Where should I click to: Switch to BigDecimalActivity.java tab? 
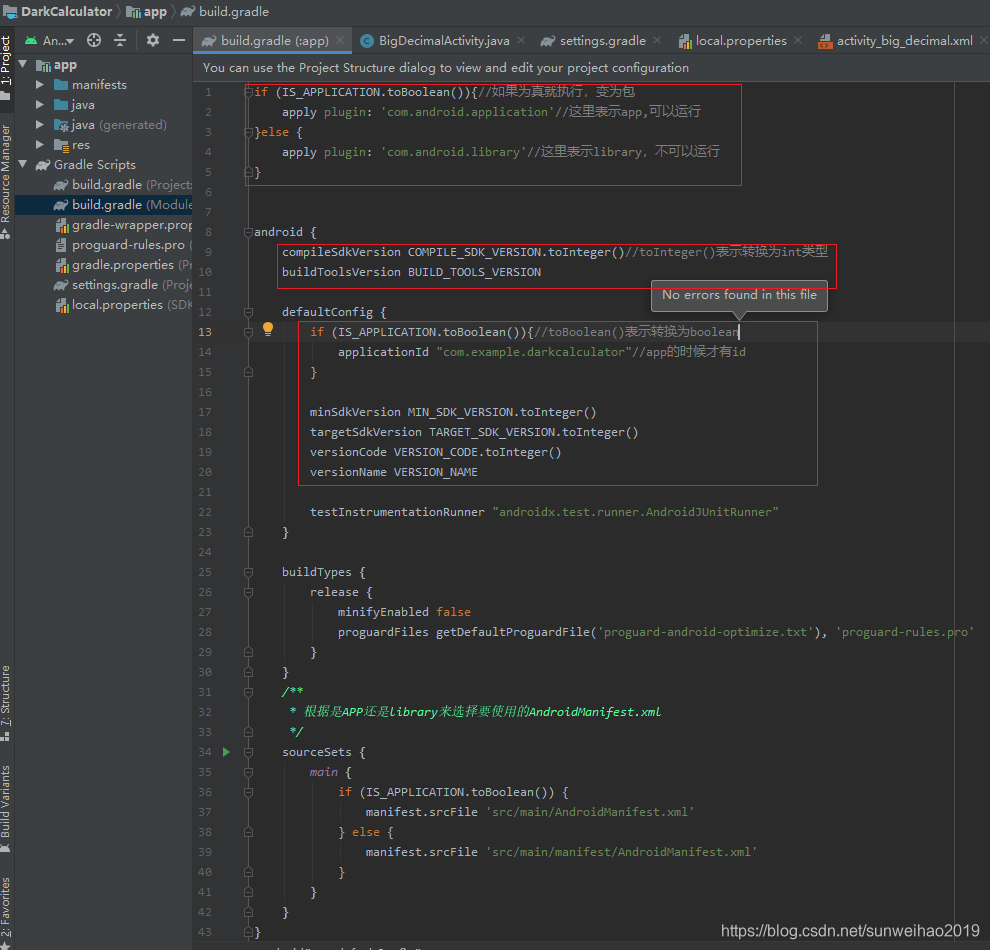pyautogui.click(x=443, y=40)
